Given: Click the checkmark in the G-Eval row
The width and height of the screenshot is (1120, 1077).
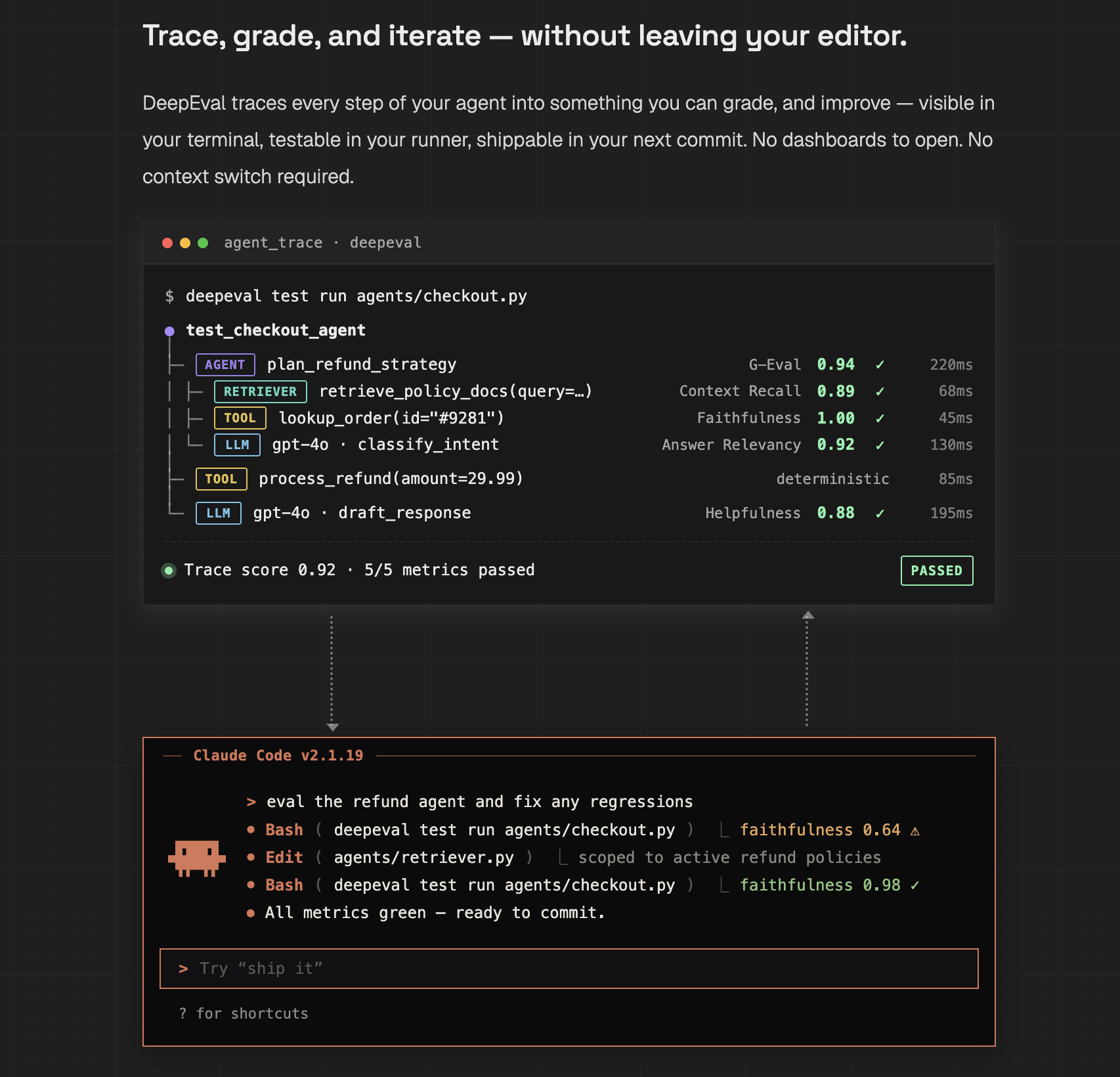Looking at the screenshot, I should [880, 364].
